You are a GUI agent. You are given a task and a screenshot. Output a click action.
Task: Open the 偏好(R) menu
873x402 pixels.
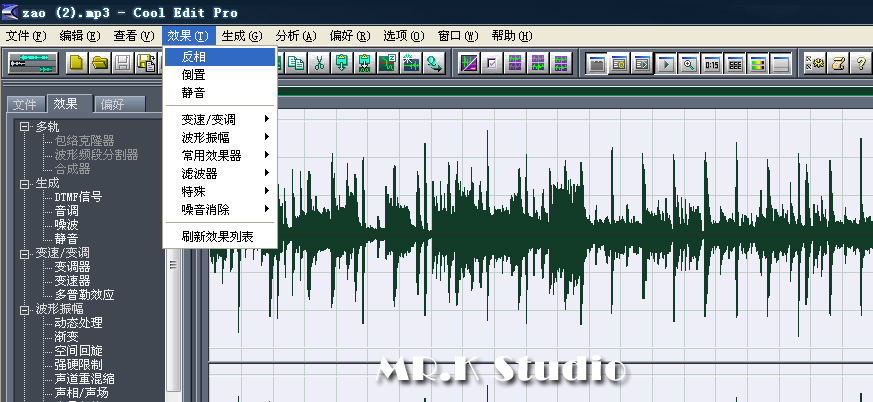[x=350, y=36]
